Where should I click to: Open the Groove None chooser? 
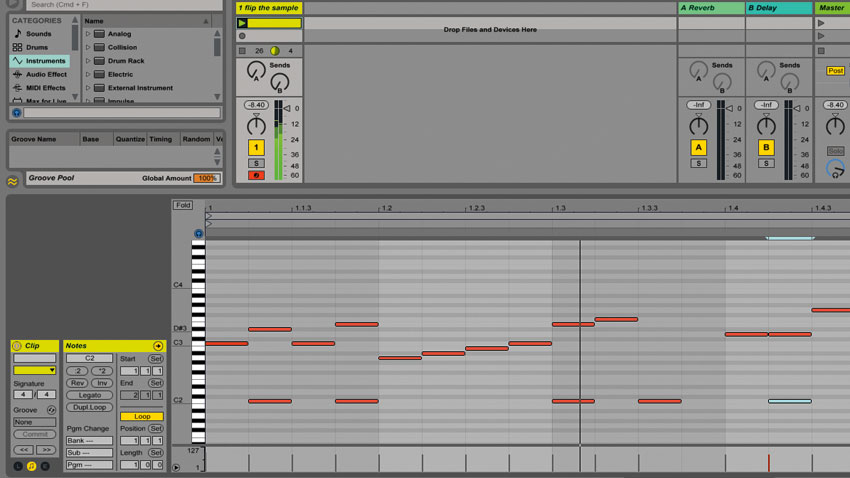point(35,422)
